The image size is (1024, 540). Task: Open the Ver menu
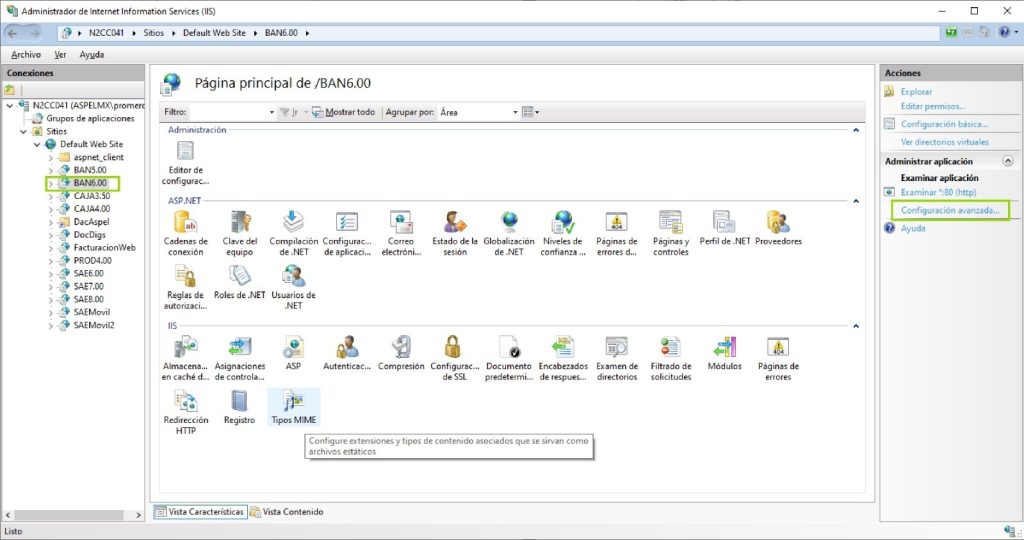click(60, 55)
